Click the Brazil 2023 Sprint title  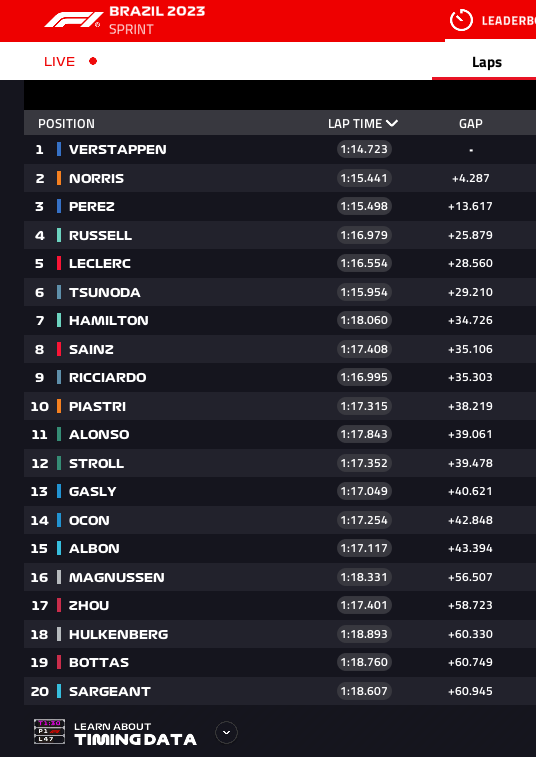(x=157, y=20)
